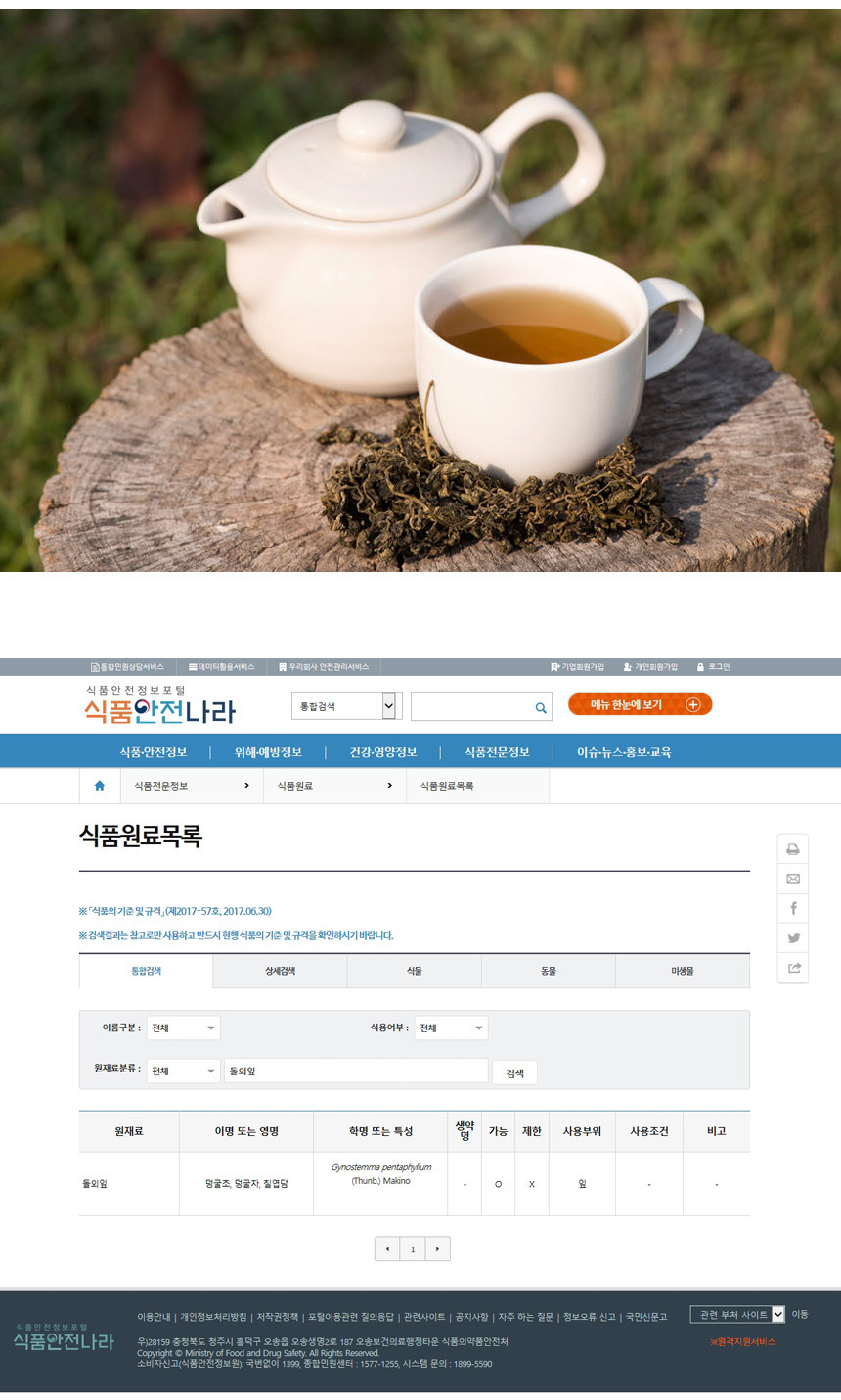
Task: Click the 로그인 lock icon link
Action: pyautogui.click(x=713, y=667)
